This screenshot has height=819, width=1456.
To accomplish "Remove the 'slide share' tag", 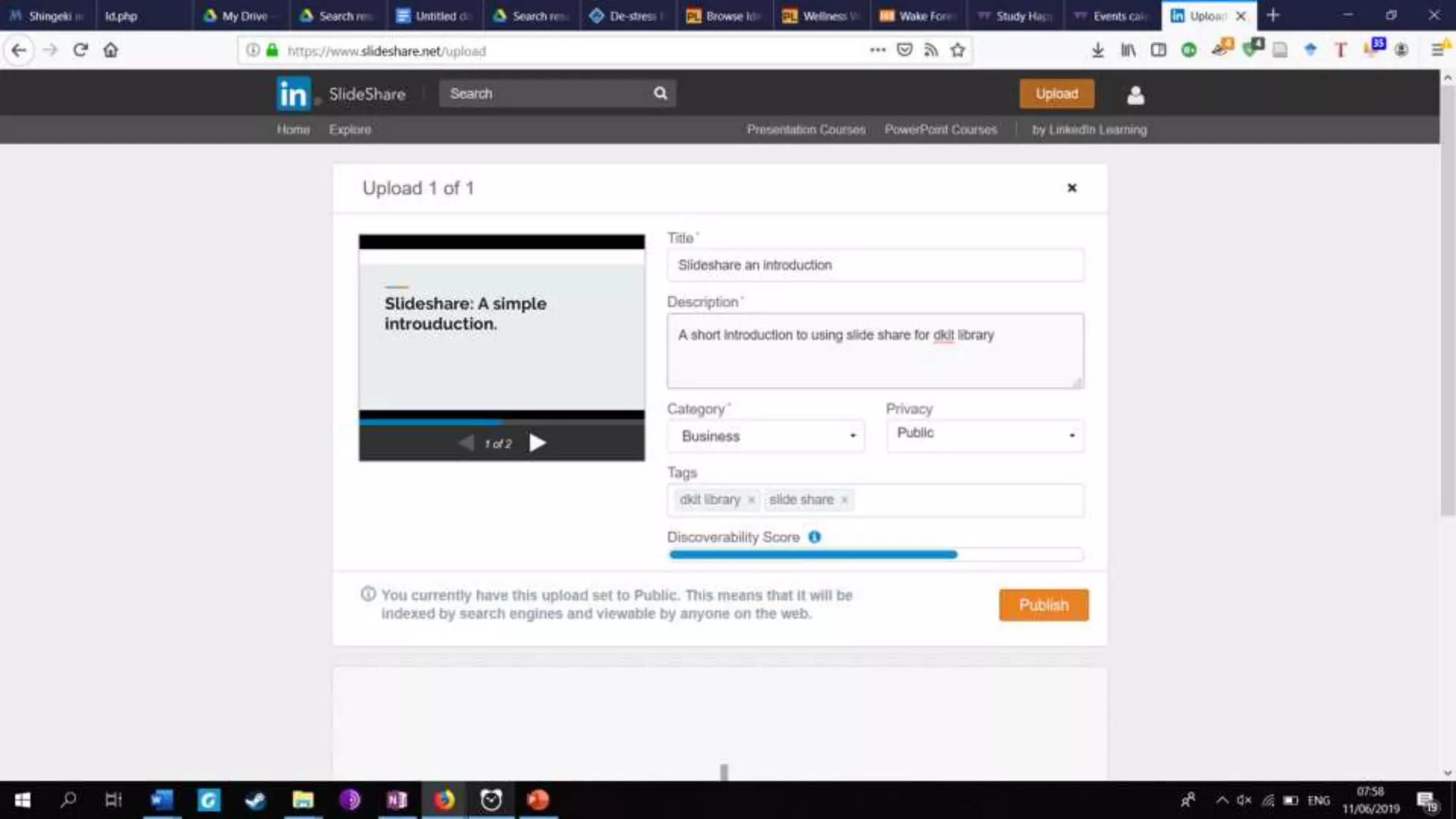I will 844,500.
